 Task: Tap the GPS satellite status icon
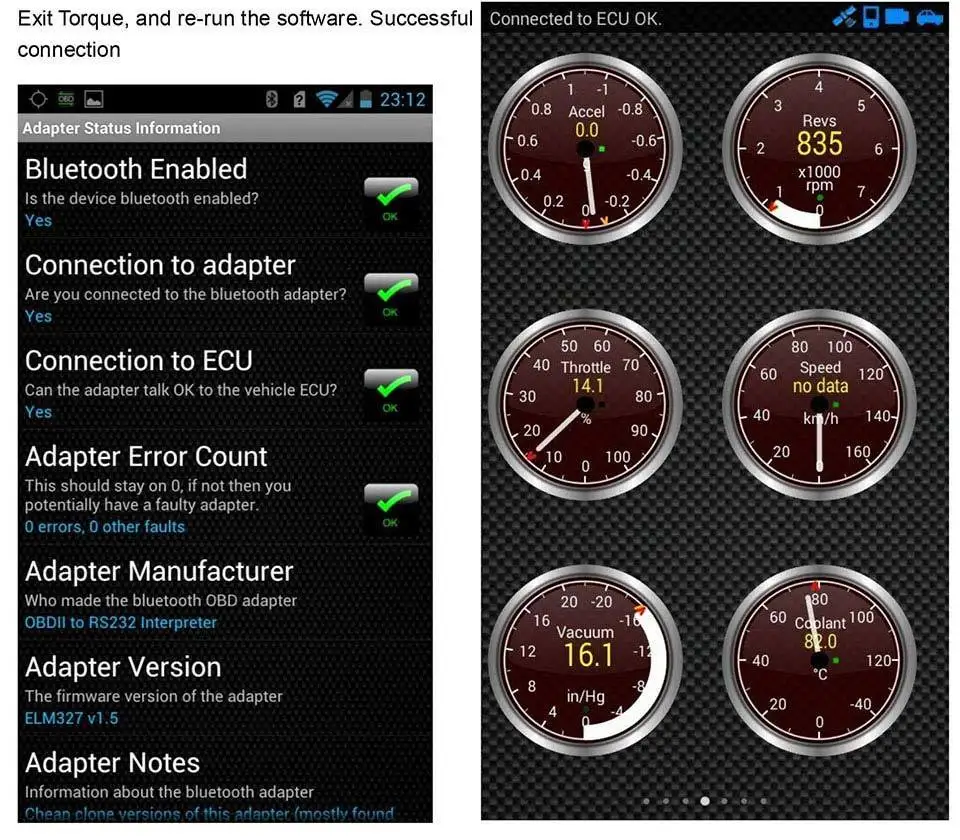[845, 15]
